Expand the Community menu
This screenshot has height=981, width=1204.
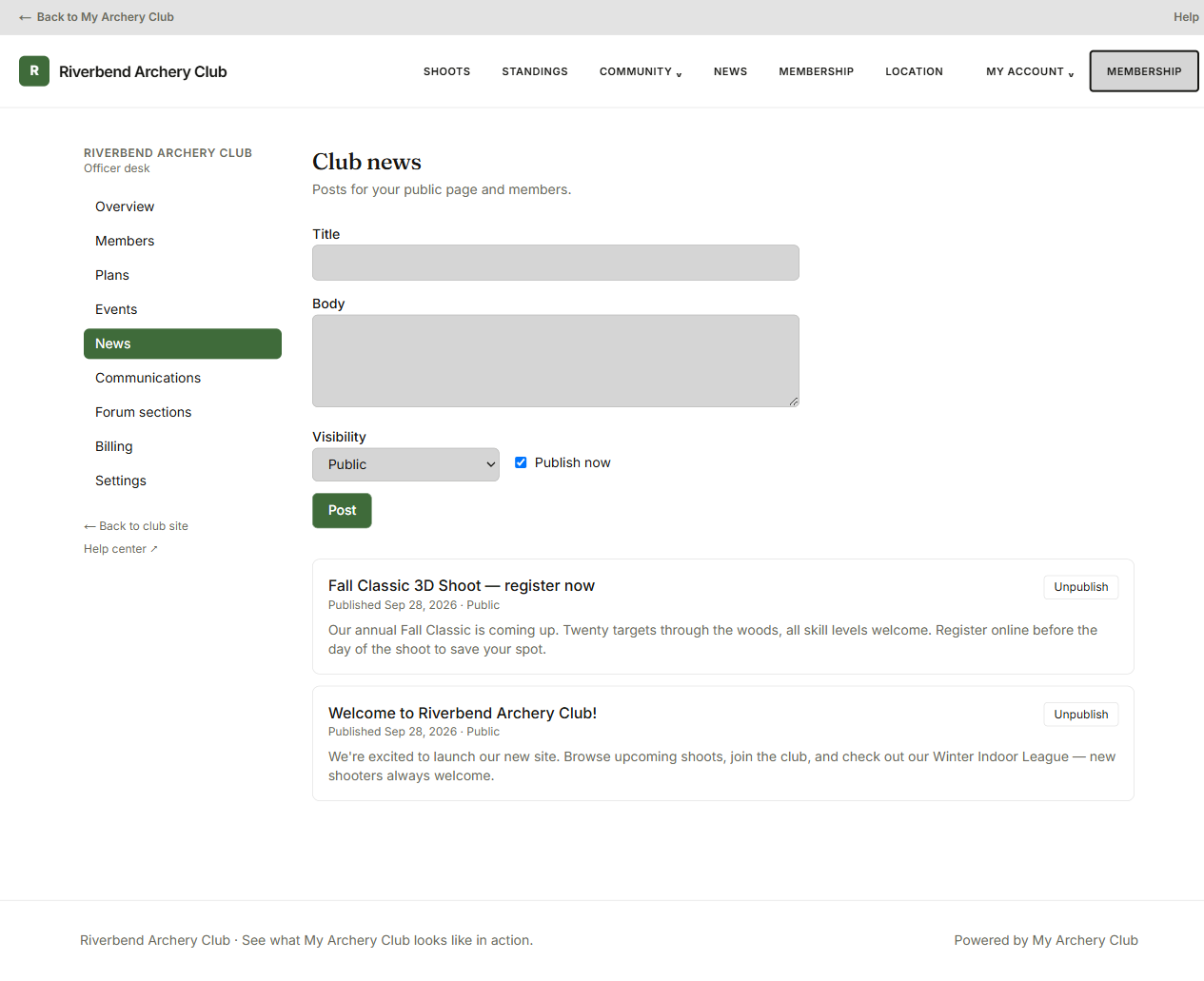pos(641,71)
